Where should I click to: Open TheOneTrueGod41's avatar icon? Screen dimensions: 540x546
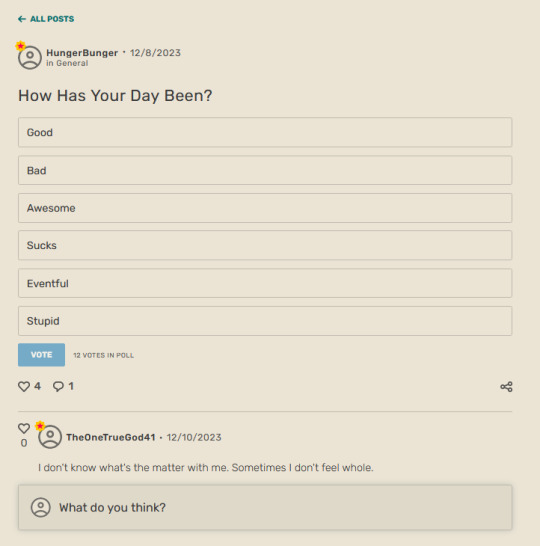click(50, 437)
